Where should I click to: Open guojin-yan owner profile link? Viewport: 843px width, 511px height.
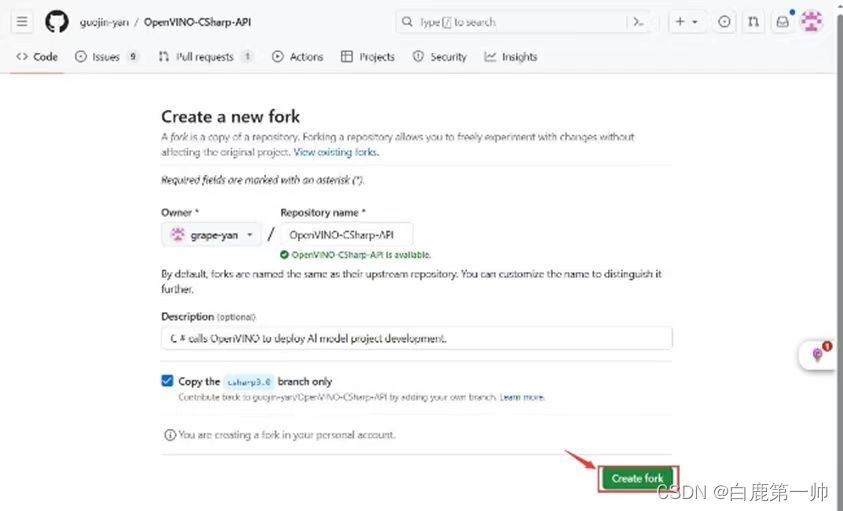[104, 22]
